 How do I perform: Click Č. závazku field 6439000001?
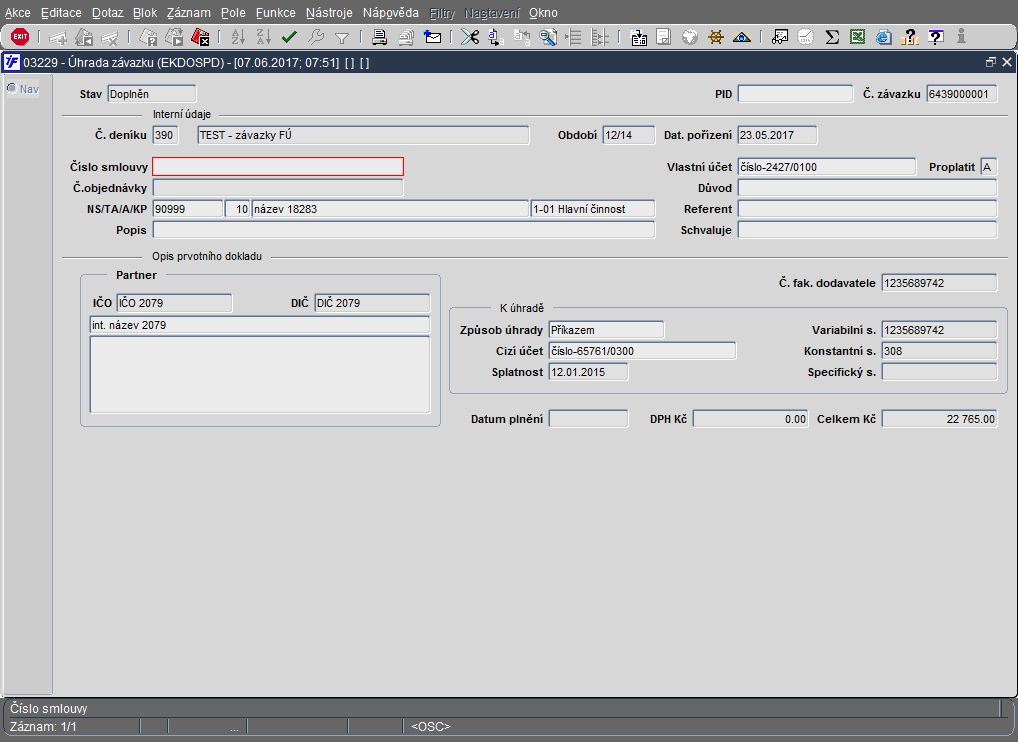tap(962, 94)
